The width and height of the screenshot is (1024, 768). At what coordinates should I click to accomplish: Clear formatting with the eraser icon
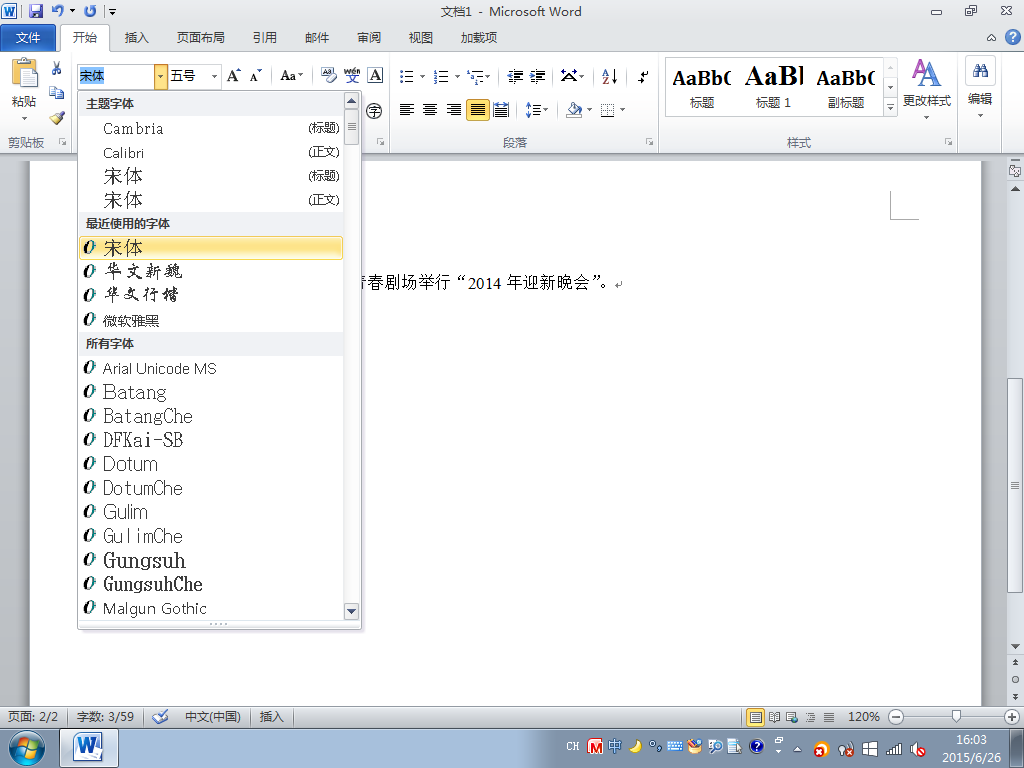[328, 76]
